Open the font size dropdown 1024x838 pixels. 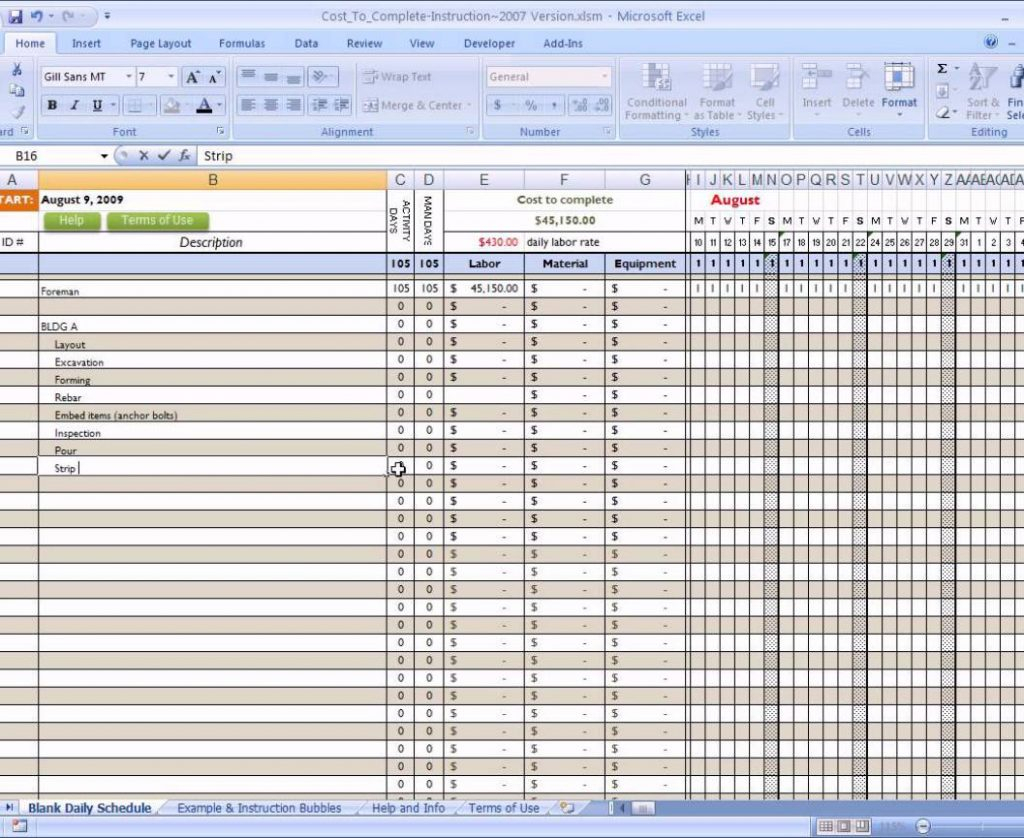click(171, 77)
